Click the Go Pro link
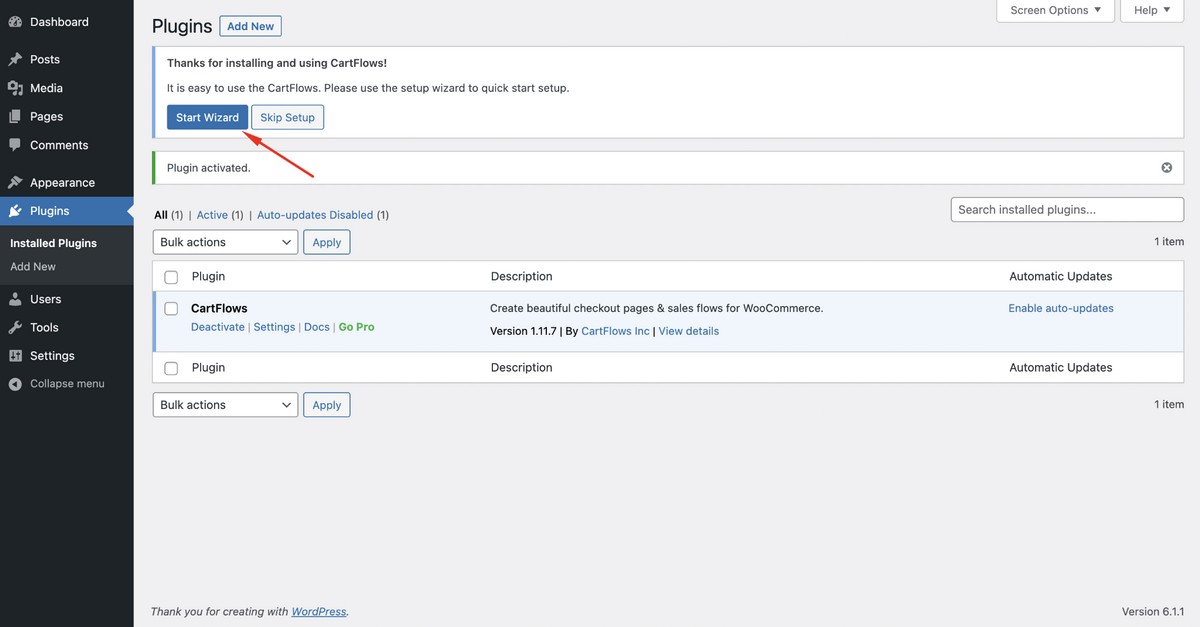1200x627 pixels. [356, 327]
